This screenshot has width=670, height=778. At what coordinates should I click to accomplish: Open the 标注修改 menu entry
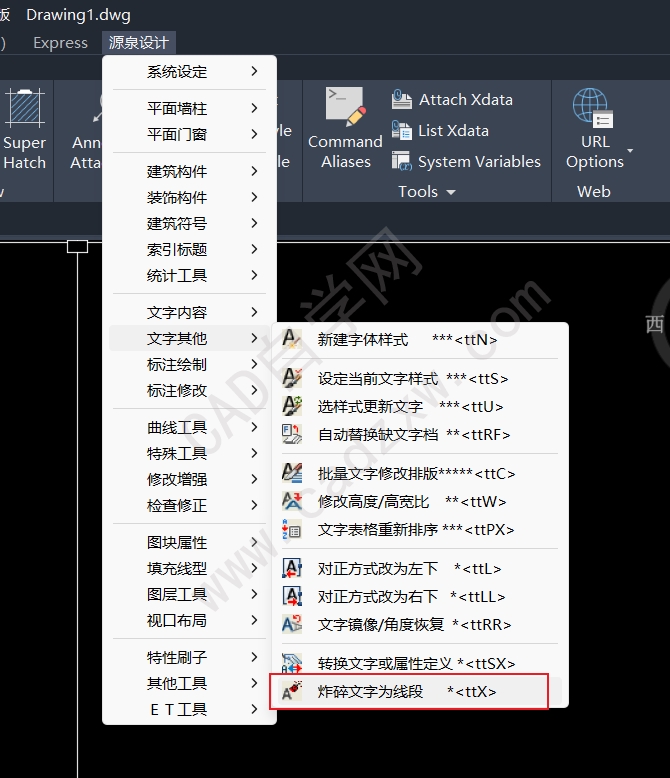tap(189, 390)
